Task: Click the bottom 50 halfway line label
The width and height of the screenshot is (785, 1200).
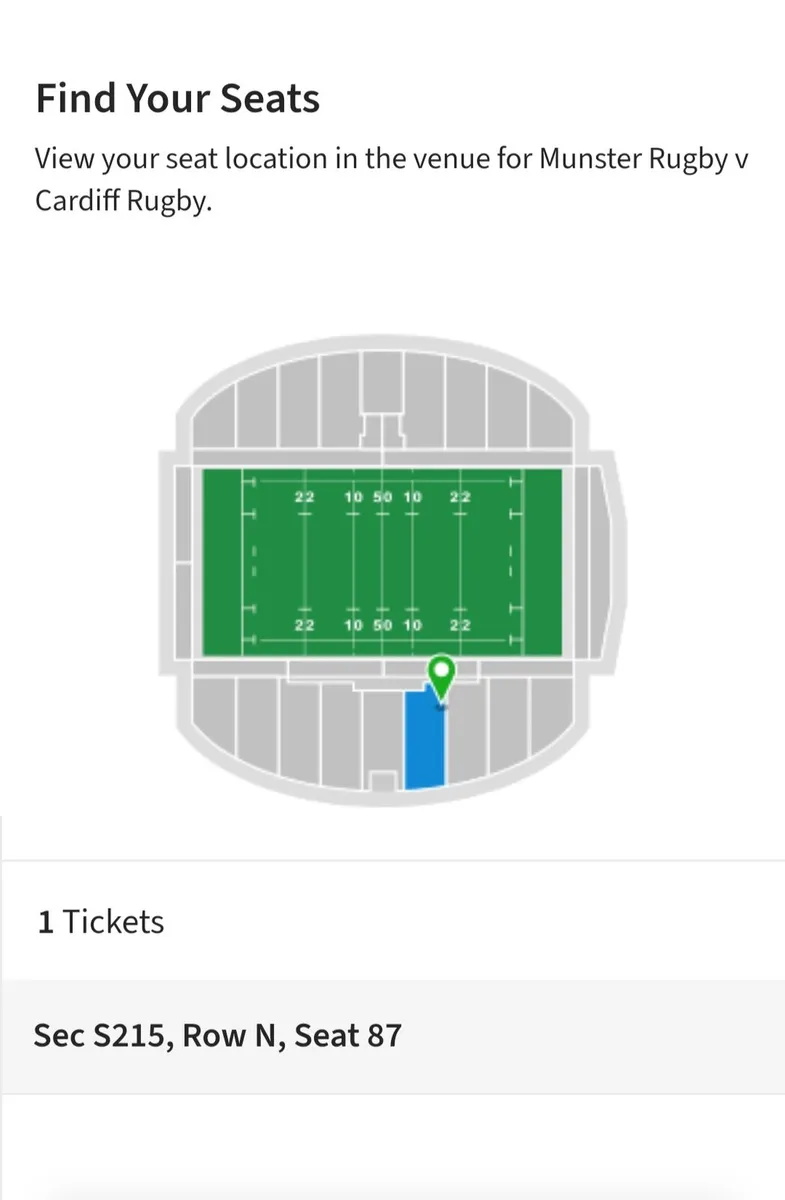Action: pos(382,625)
